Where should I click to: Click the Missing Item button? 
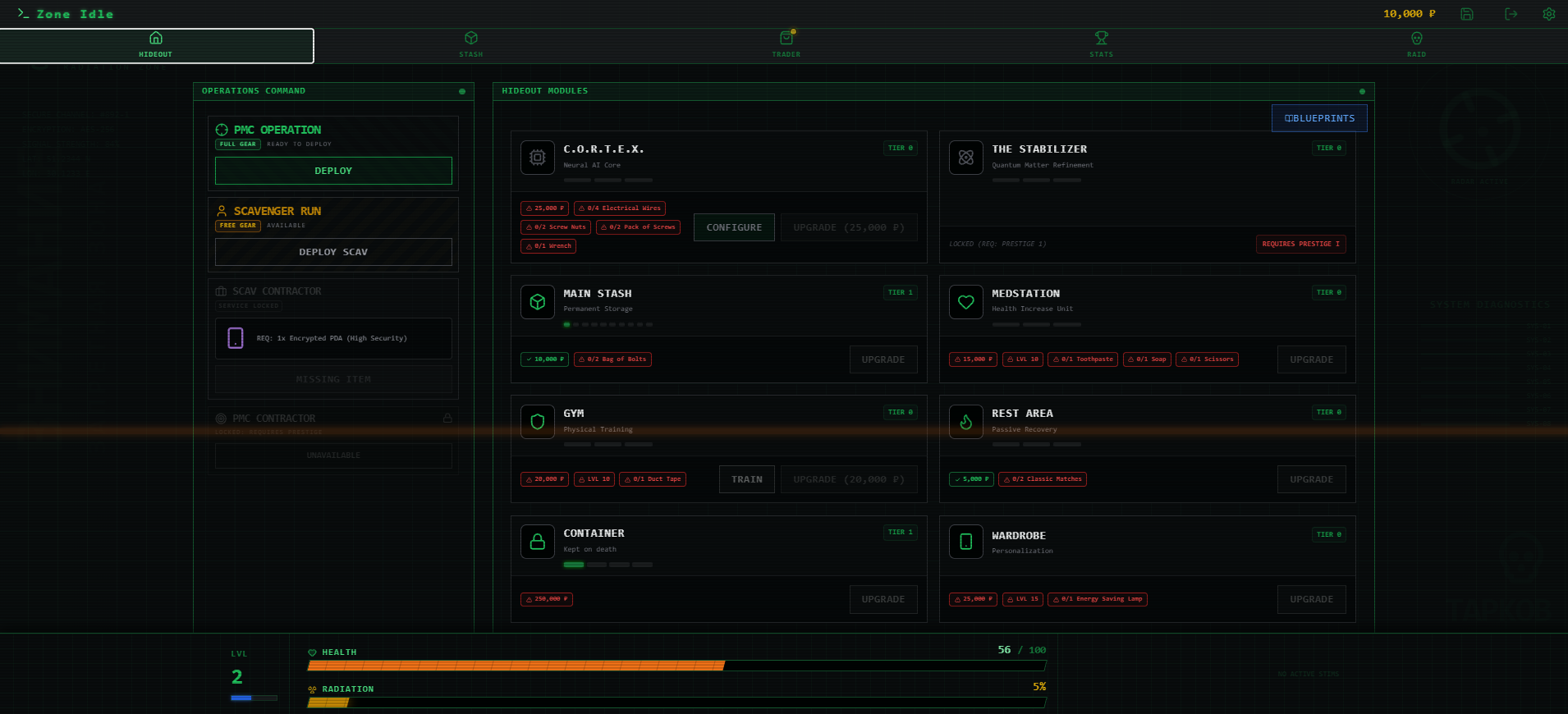(x=333, y=379)
